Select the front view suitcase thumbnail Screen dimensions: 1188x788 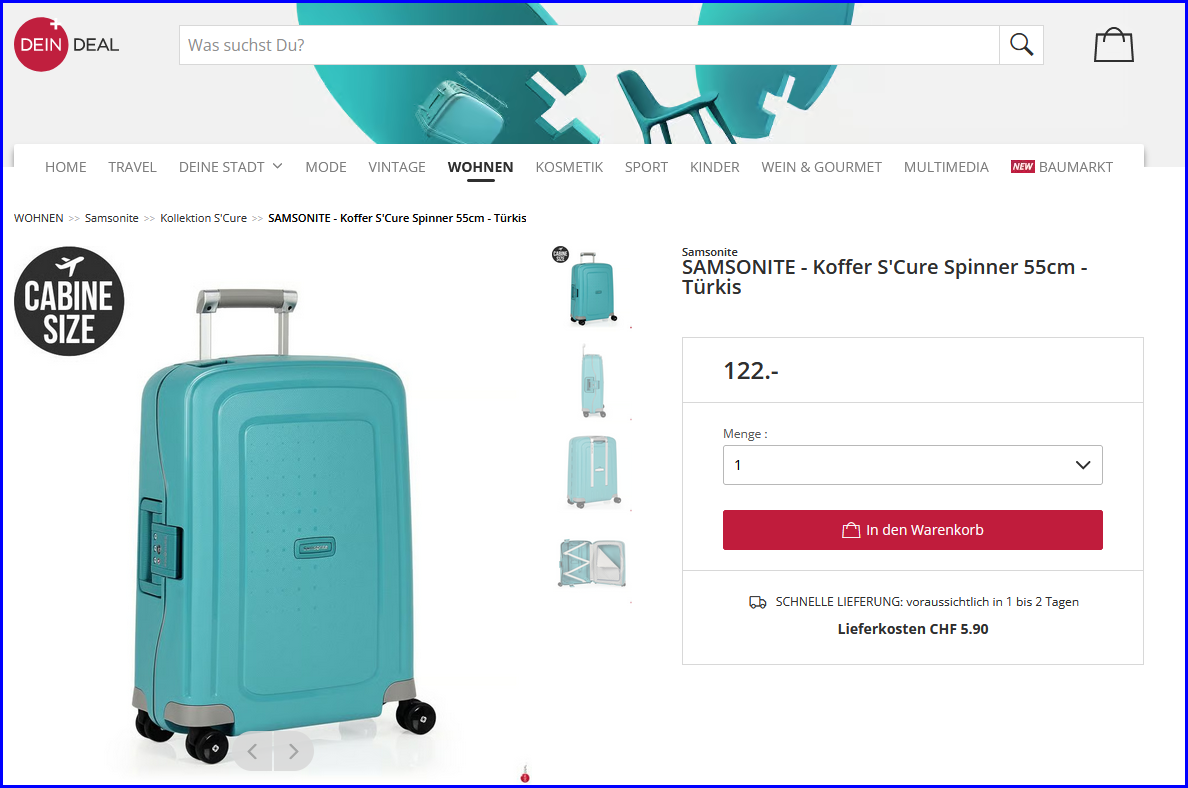(592, 287)
